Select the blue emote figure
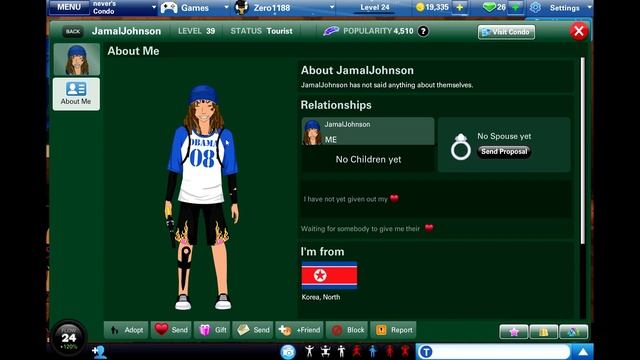The image size is (640, 360). 373,351
